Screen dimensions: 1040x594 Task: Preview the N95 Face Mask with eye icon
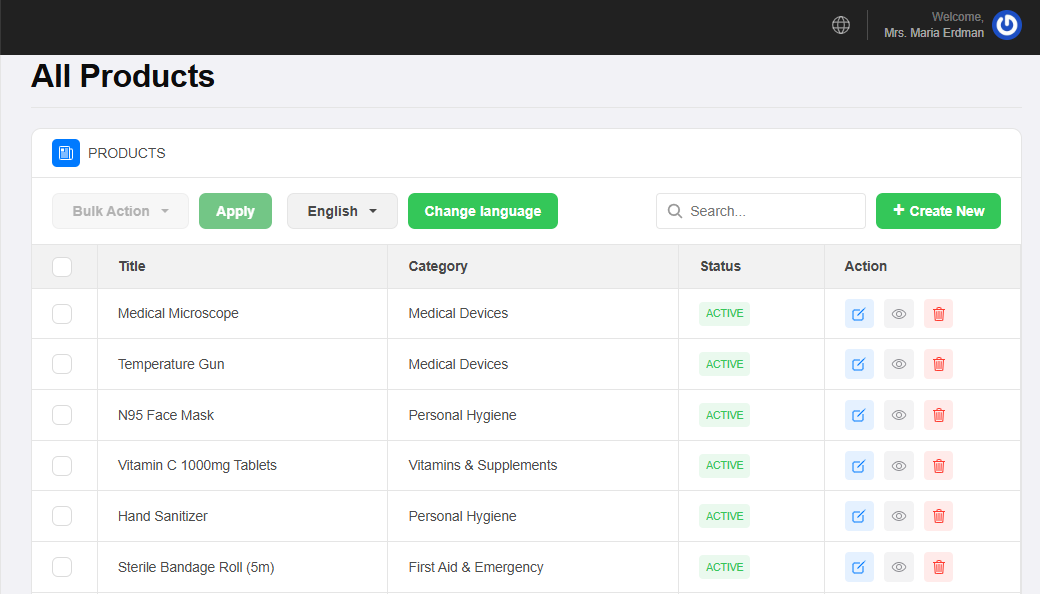(899, 415)
